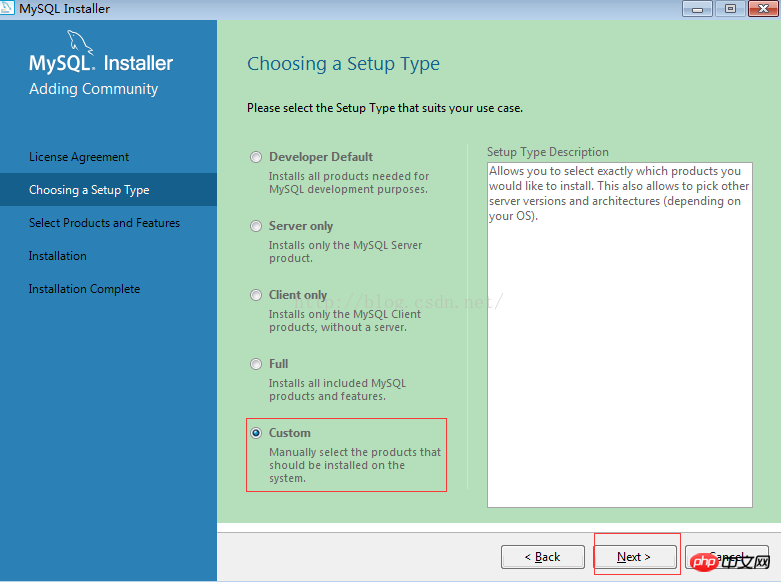Screen dimensions: 781x582
Task: Close the MySQL Installer window
Action: pos(763,8)
